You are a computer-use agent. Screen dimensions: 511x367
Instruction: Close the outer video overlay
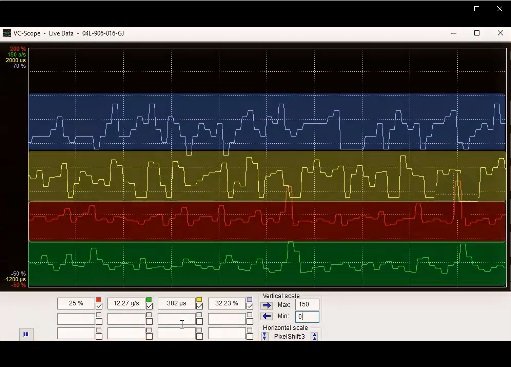tap(499, 9)
